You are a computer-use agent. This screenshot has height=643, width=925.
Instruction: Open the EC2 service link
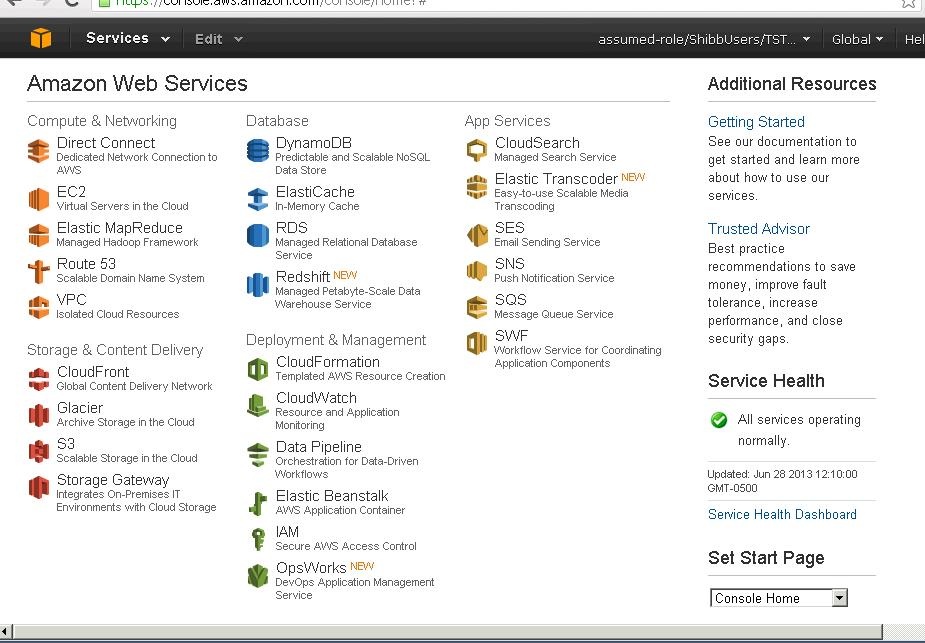[x=71, y=192]
